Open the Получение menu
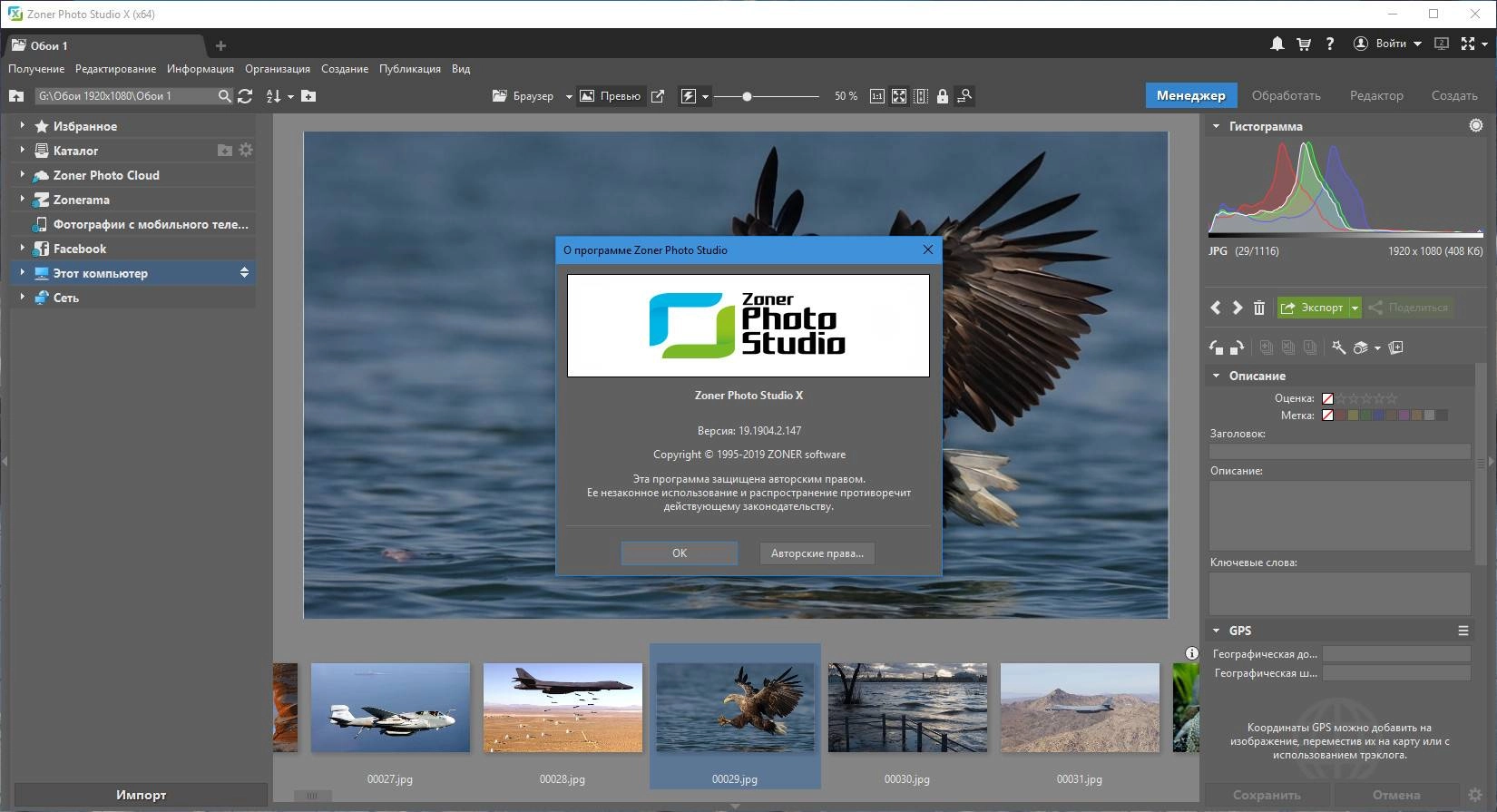The image size is (1497, 812). click(36, 69)
